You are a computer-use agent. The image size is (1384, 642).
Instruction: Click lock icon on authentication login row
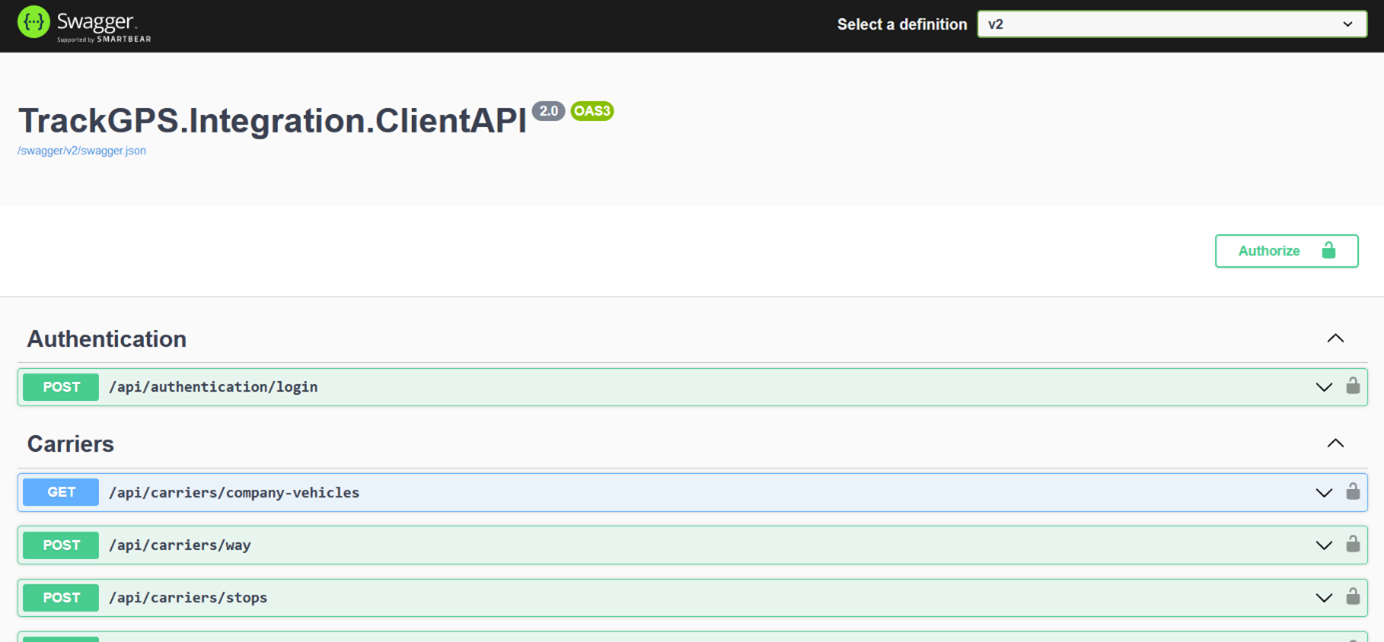1353,386
